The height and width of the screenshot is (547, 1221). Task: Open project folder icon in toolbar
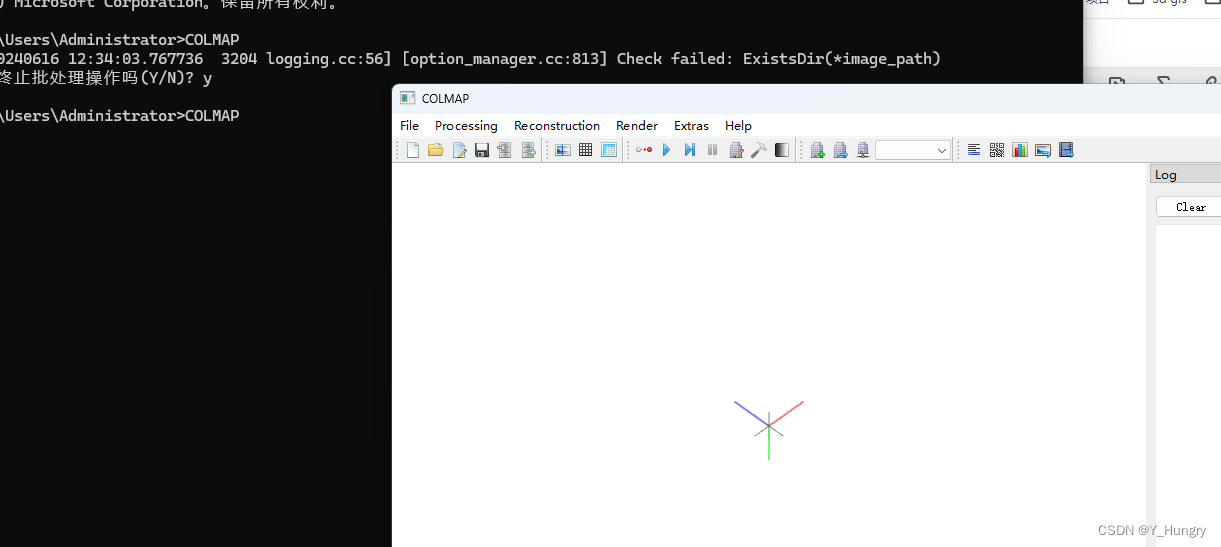coord(436,150)
